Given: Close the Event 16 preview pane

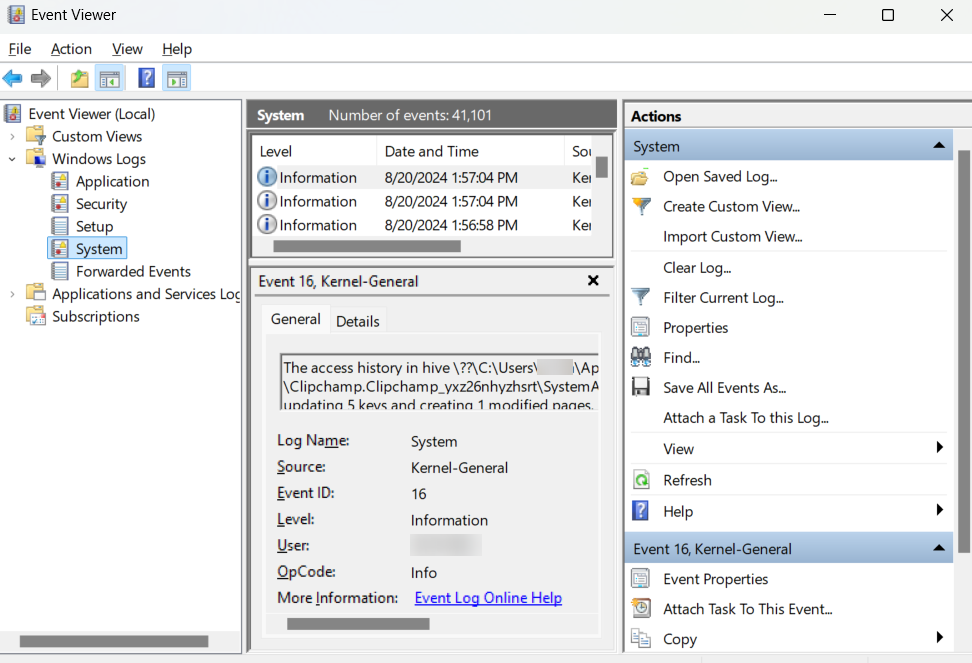Looking at the screenshot, I should coord(593,281).
